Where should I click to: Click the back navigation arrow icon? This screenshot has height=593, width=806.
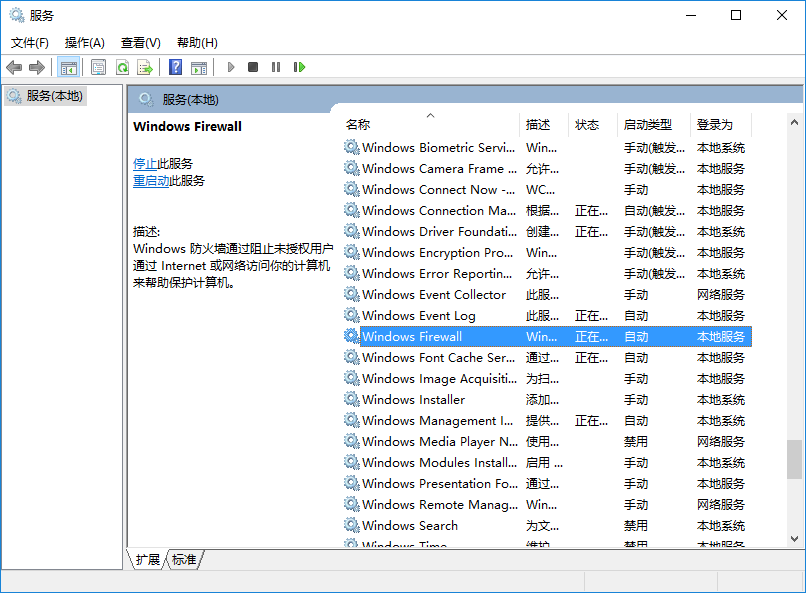coord(14,67)
